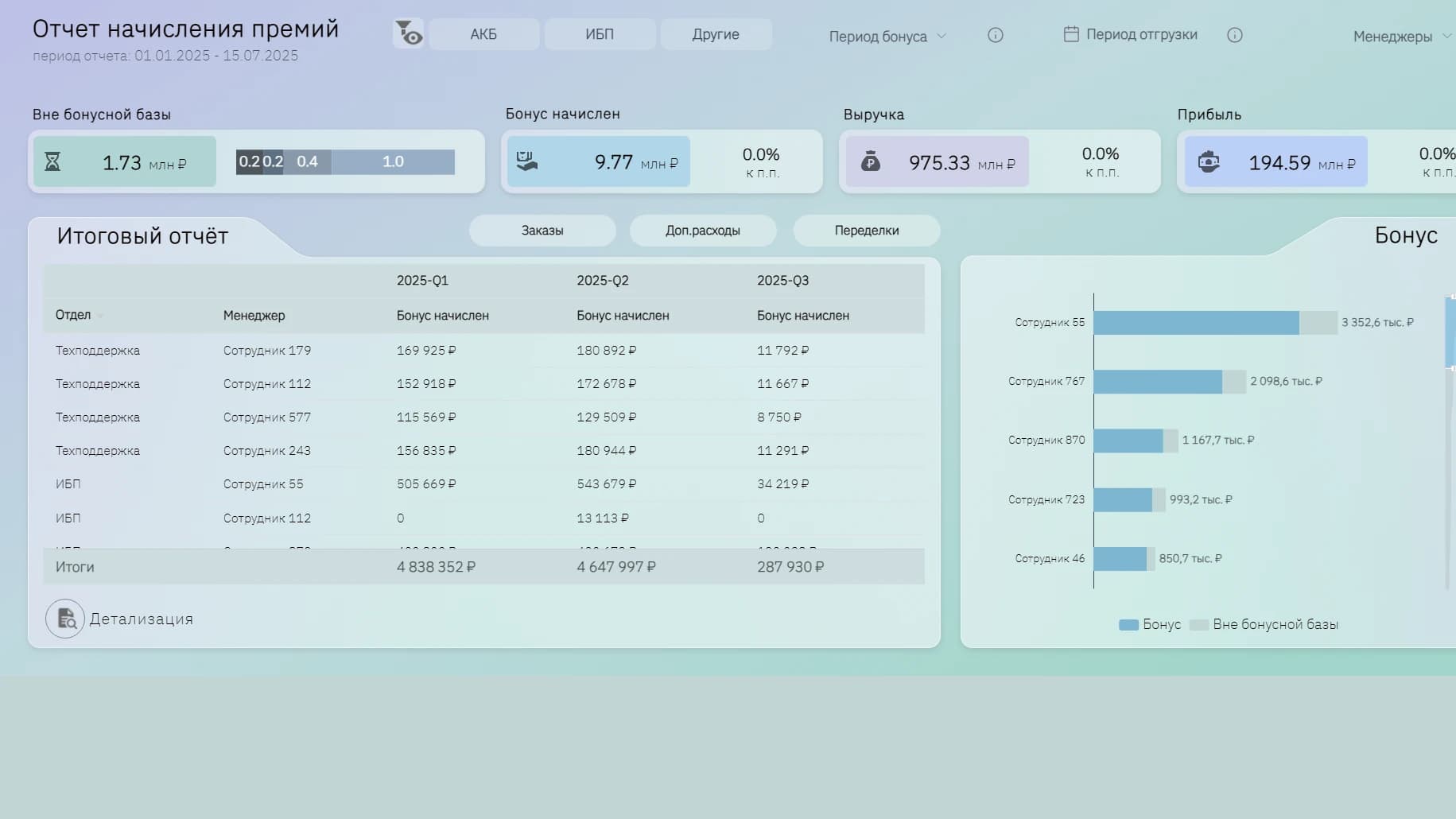
Task: Open the Детализация document search icon
Action: (x=65, y=619)
